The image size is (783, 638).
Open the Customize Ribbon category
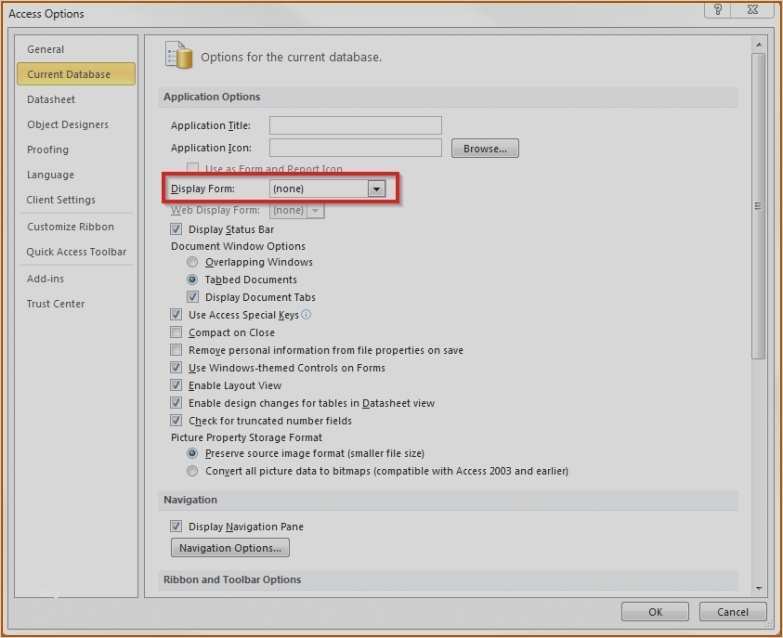pyautogui.click(x=76, y=227)
